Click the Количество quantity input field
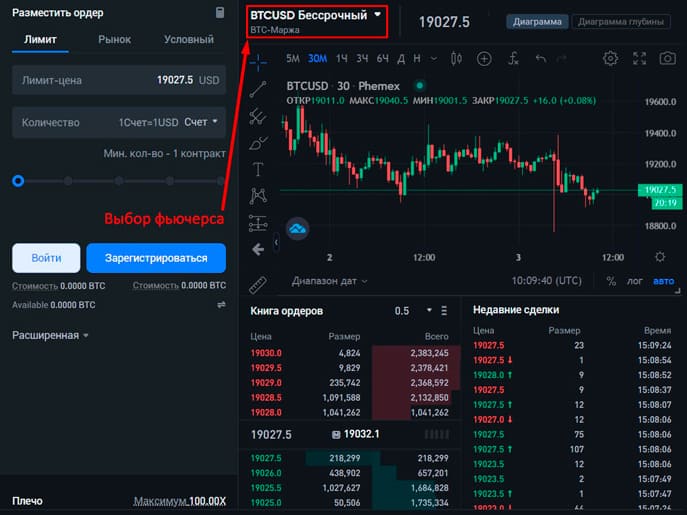The height and width of the screenshot is (515, 687). [119, 122]
